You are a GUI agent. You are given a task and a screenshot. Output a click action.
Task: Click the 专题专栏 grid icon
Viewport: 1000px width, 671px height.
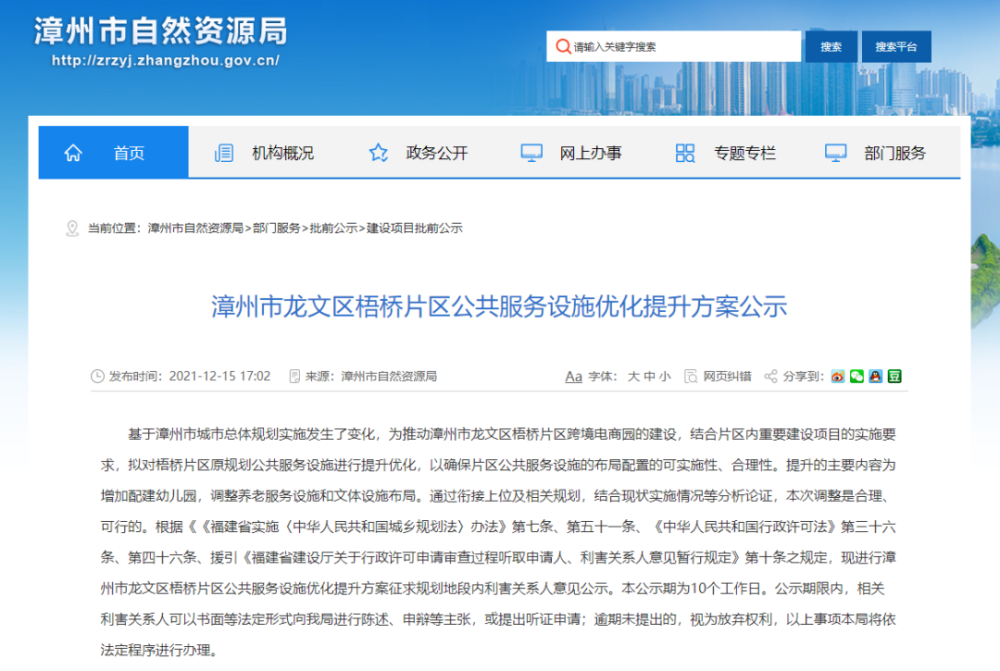[x=685, y=153]
